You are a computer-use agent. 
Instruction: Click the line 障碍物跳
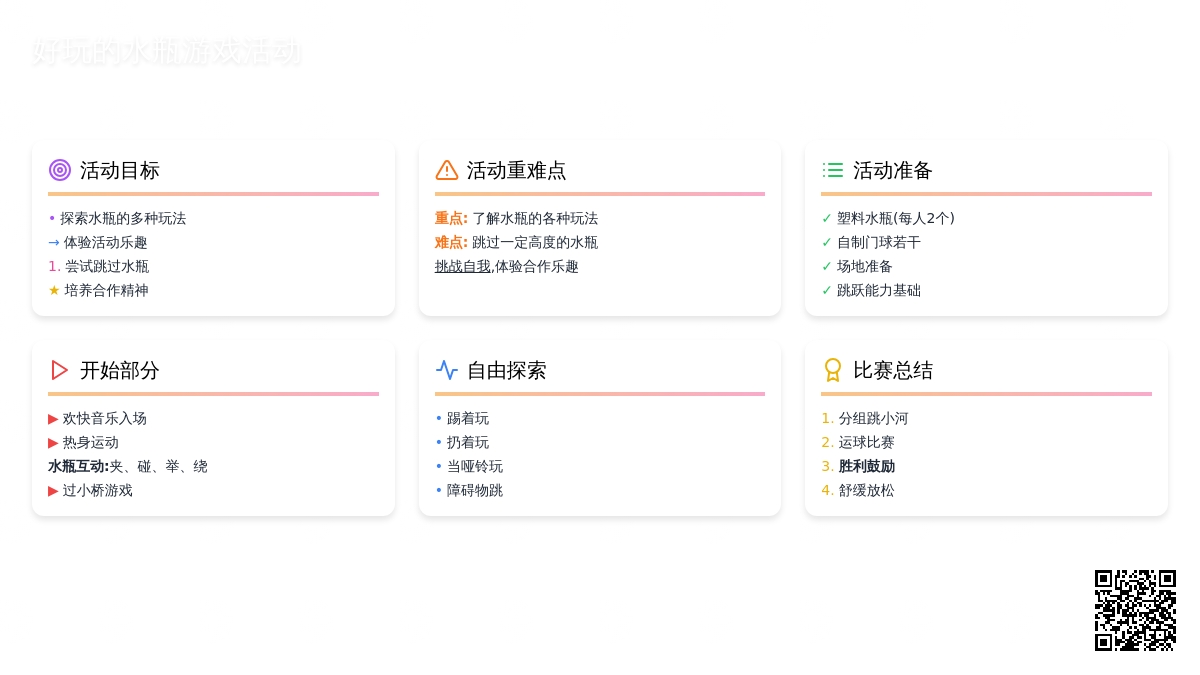pyautogui.click(x=475, y=490)
